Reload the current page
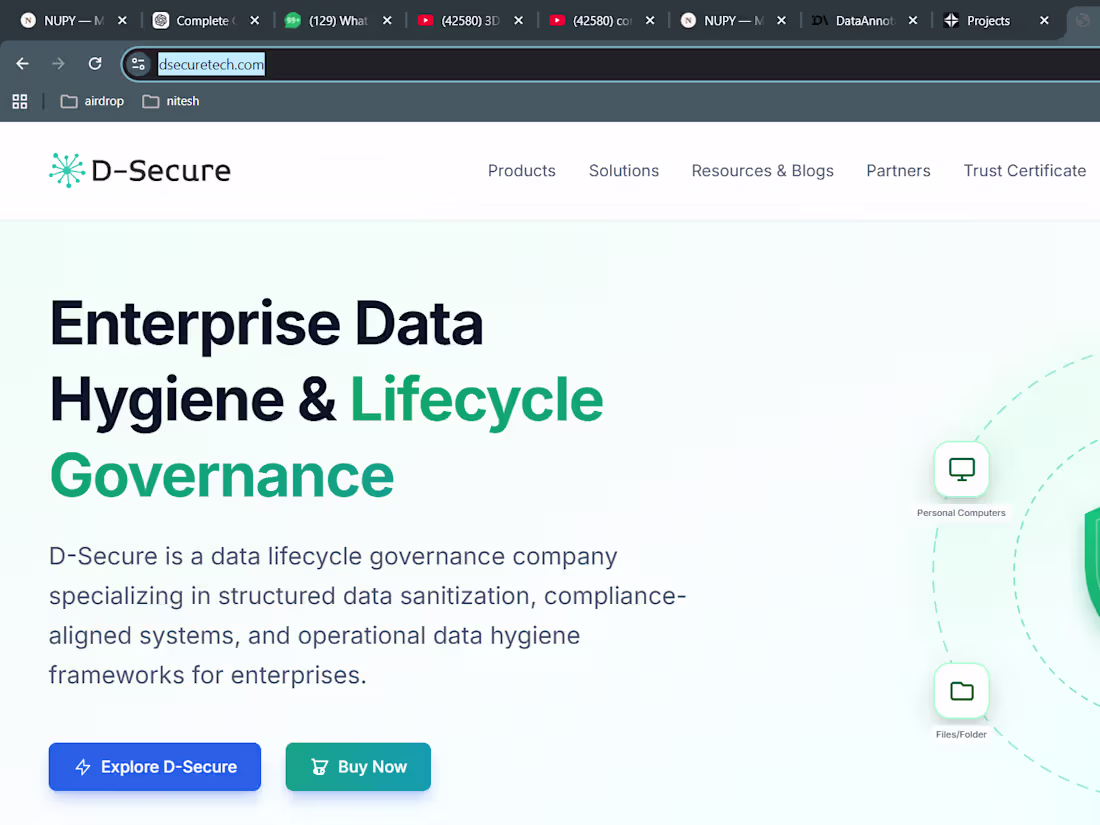1100x825 pixels. coord(95,63)
